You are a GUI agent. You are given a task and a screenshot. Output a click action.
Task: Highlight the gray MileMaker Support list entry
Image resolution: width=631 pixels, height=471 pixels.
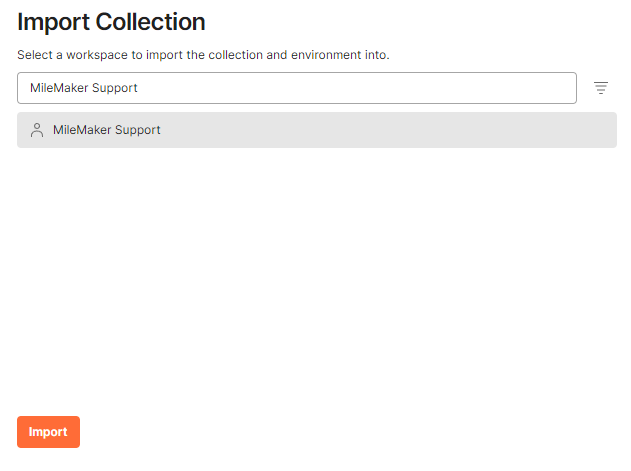[x=317, y=130]
